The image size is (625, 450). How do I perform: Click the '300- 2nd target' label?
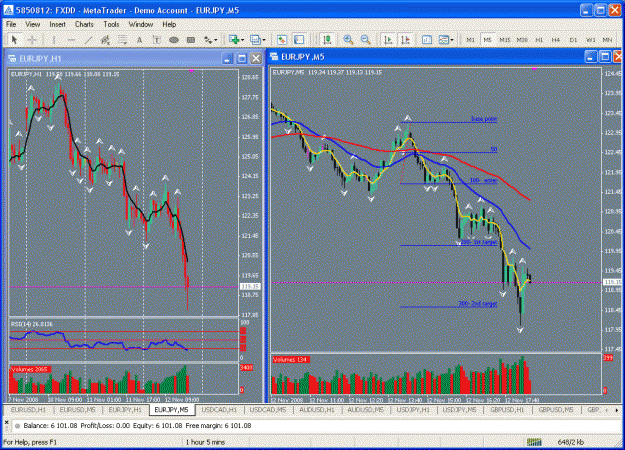478,304
